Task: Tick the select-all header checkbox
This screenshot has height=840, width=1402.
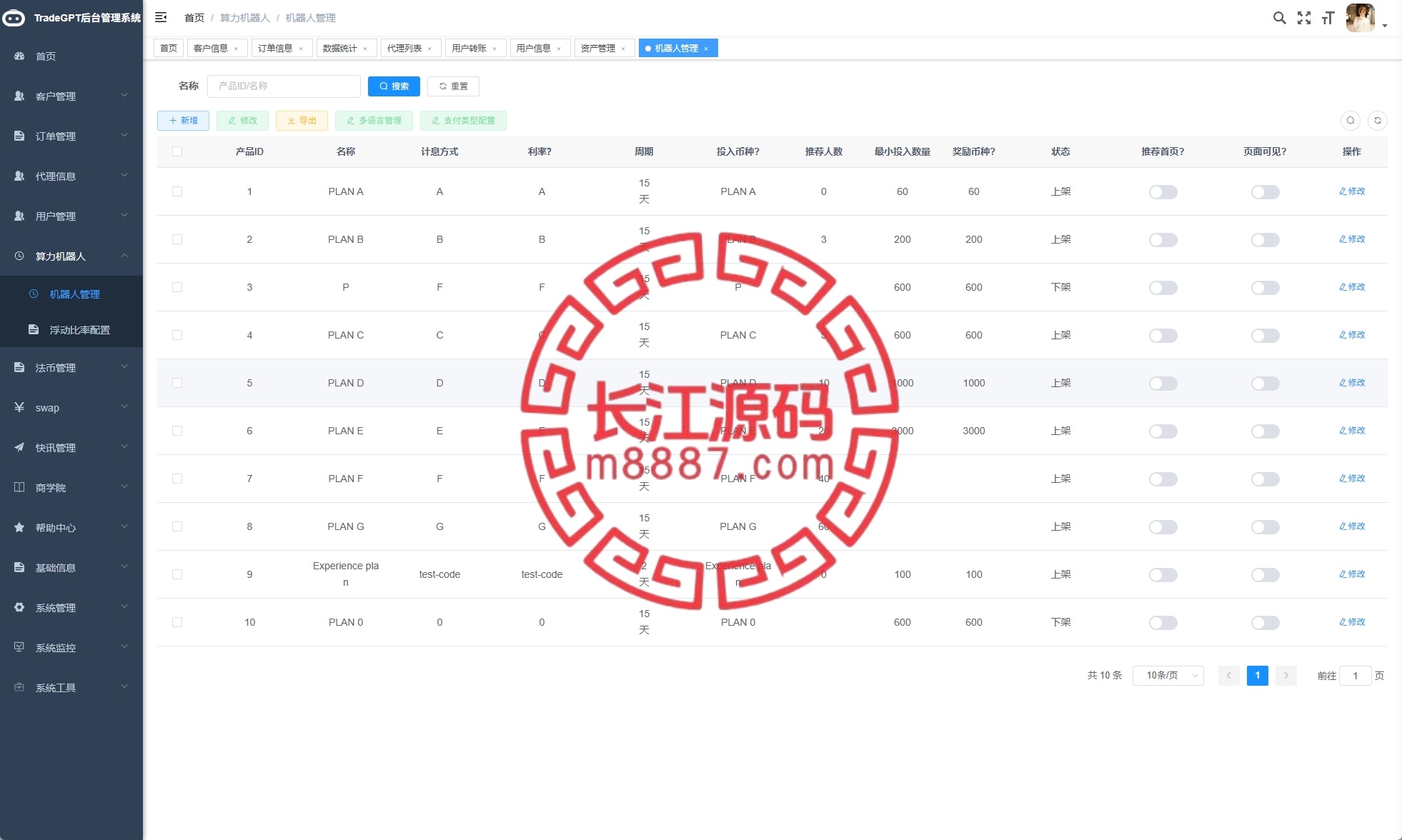Action: pyautogui.click(x=177, y=151)
